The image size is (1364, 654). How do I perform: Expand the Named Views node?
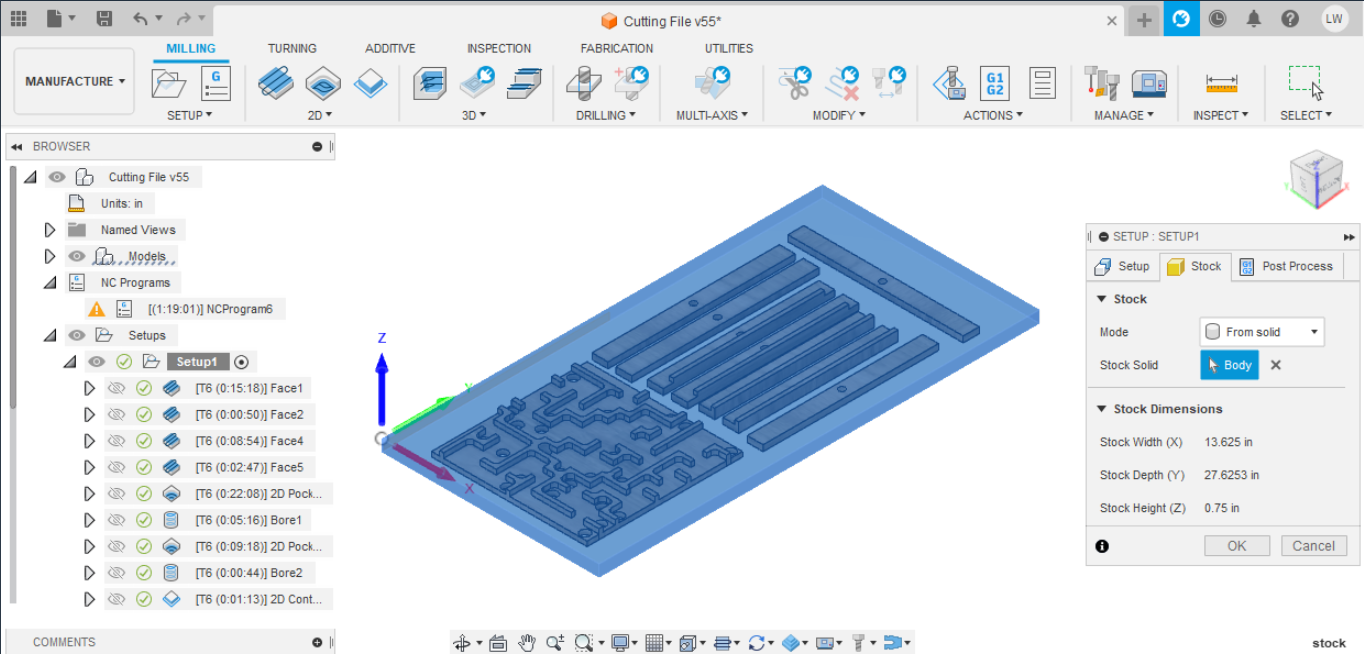pyautogui.click(x=50, y=230)
